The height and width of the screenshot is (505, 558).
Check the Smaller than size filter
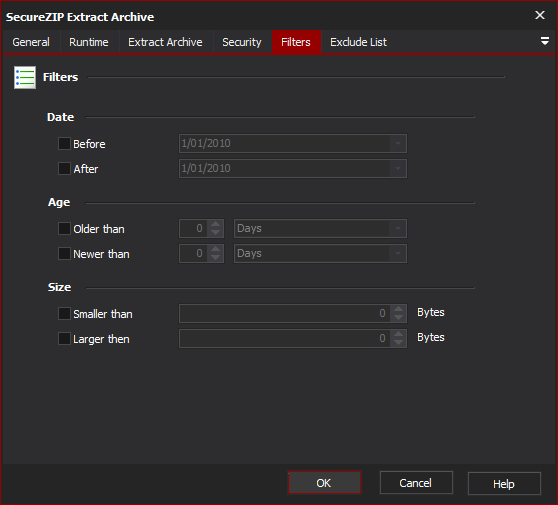click(x=64, y=314)
